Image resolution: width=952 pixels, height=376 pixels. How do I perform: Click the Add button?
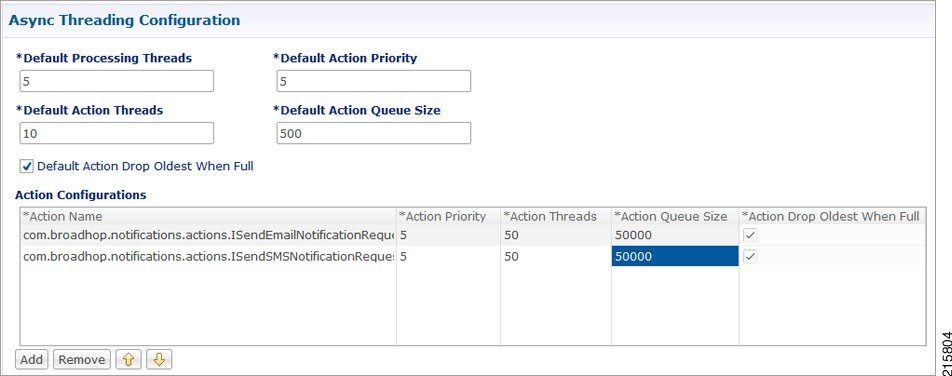(x=32, y=360)
